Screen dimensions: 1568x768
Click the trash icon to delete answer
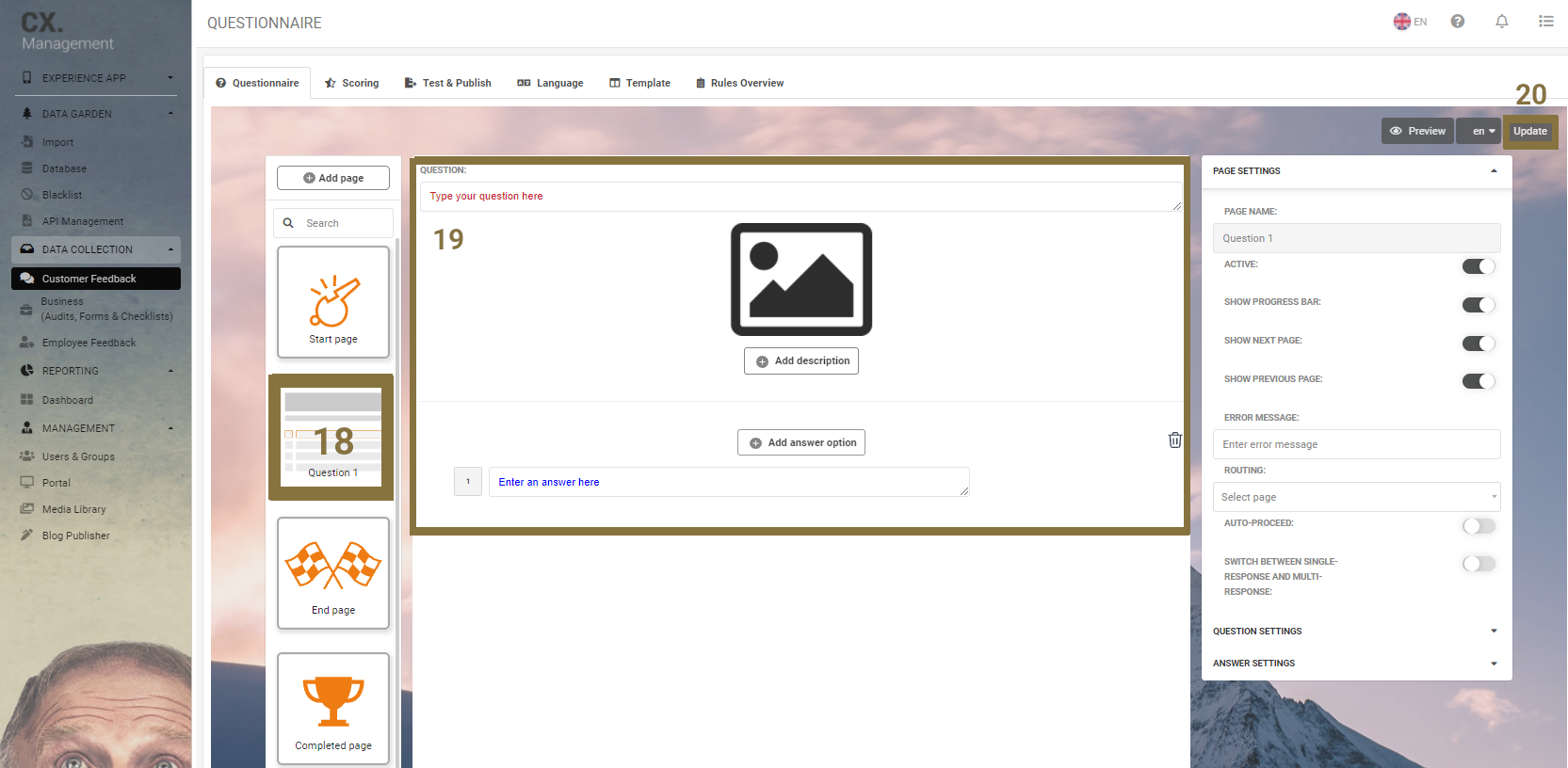pyautogui.click(x=1175, y=440)
